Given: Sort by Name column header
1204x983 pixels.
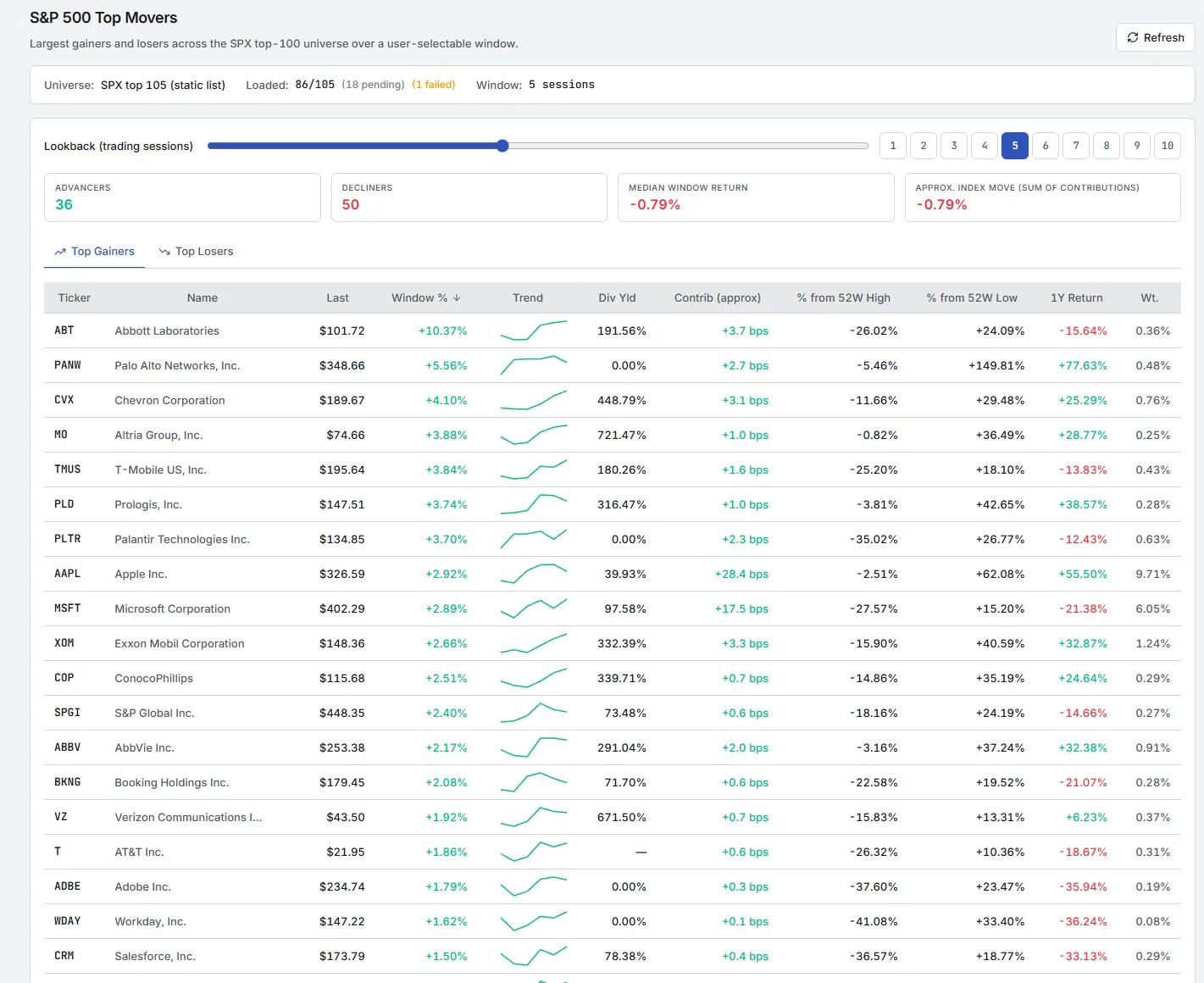Looking at the screenshot, I should click(203, 297).
